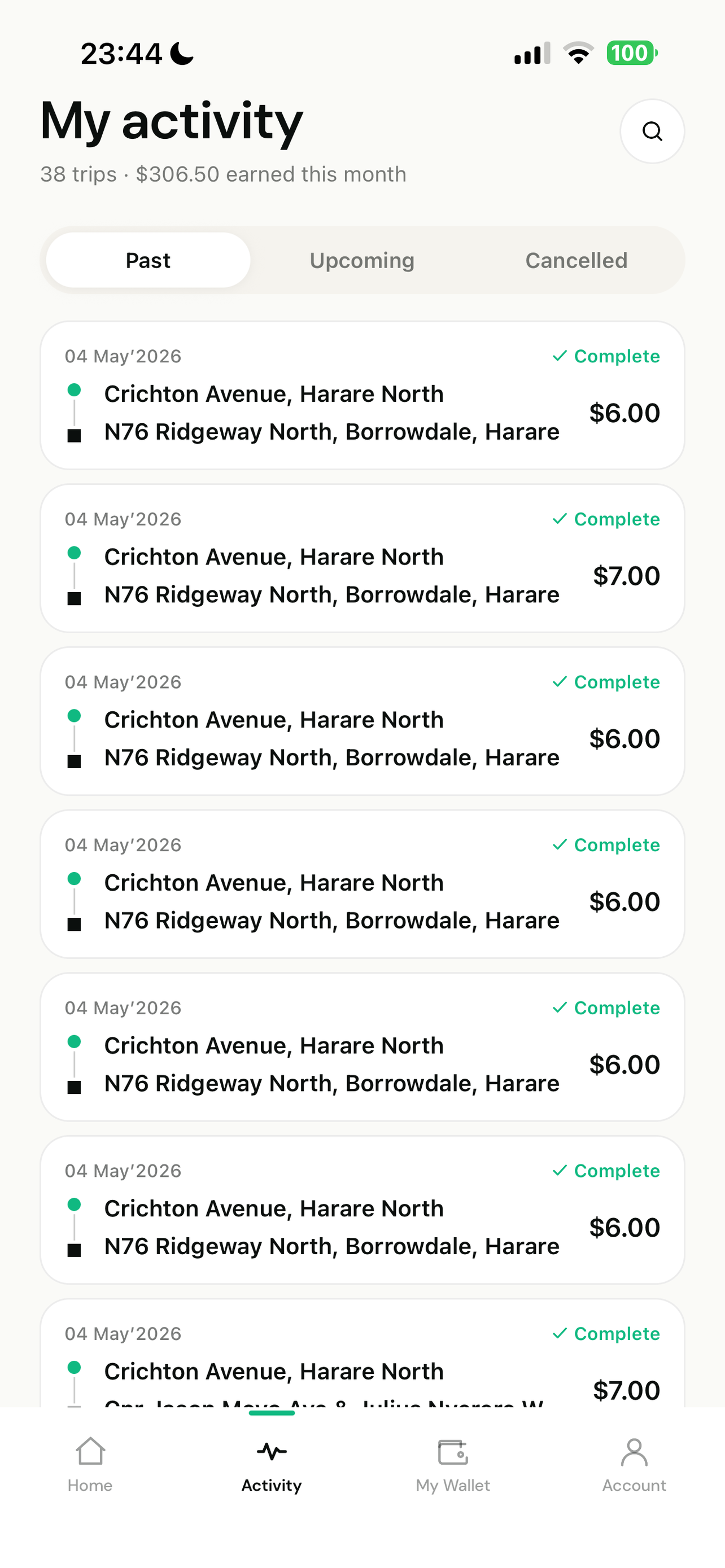Tap the green pickup dot on first trip
Image resolution: width=725 pixels, height=1568 pixels.
click(75, 389)
